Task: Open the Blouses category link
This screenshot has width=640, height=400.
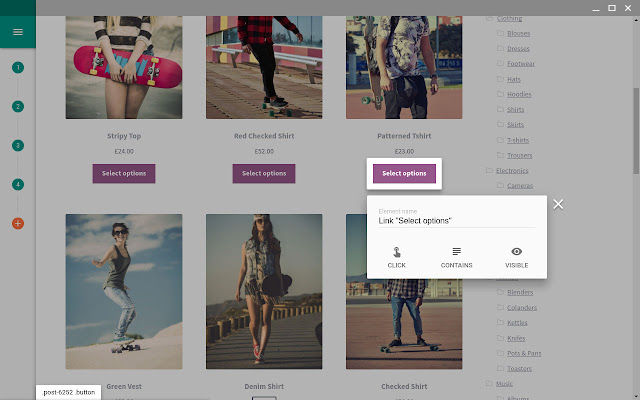Action: (518, 33)
